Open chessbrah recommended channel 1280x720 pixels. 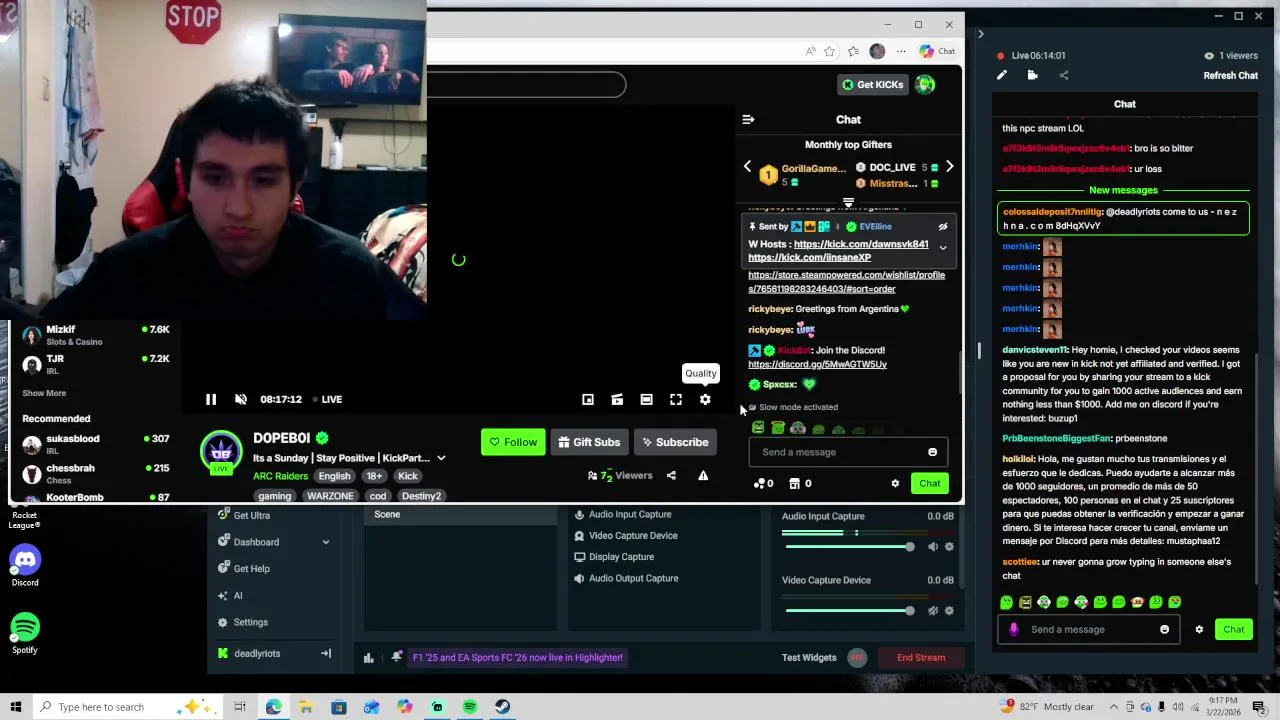(98, 473)
